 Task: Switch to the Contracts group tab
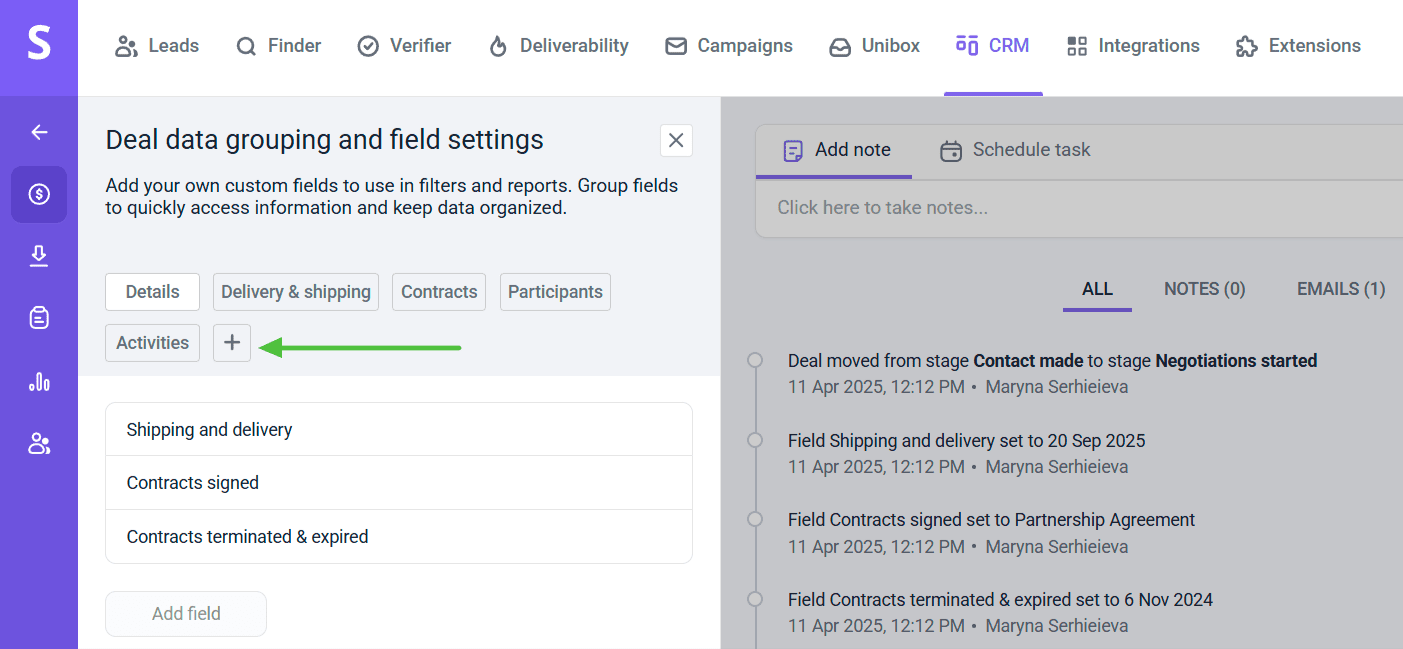(439, 292)
